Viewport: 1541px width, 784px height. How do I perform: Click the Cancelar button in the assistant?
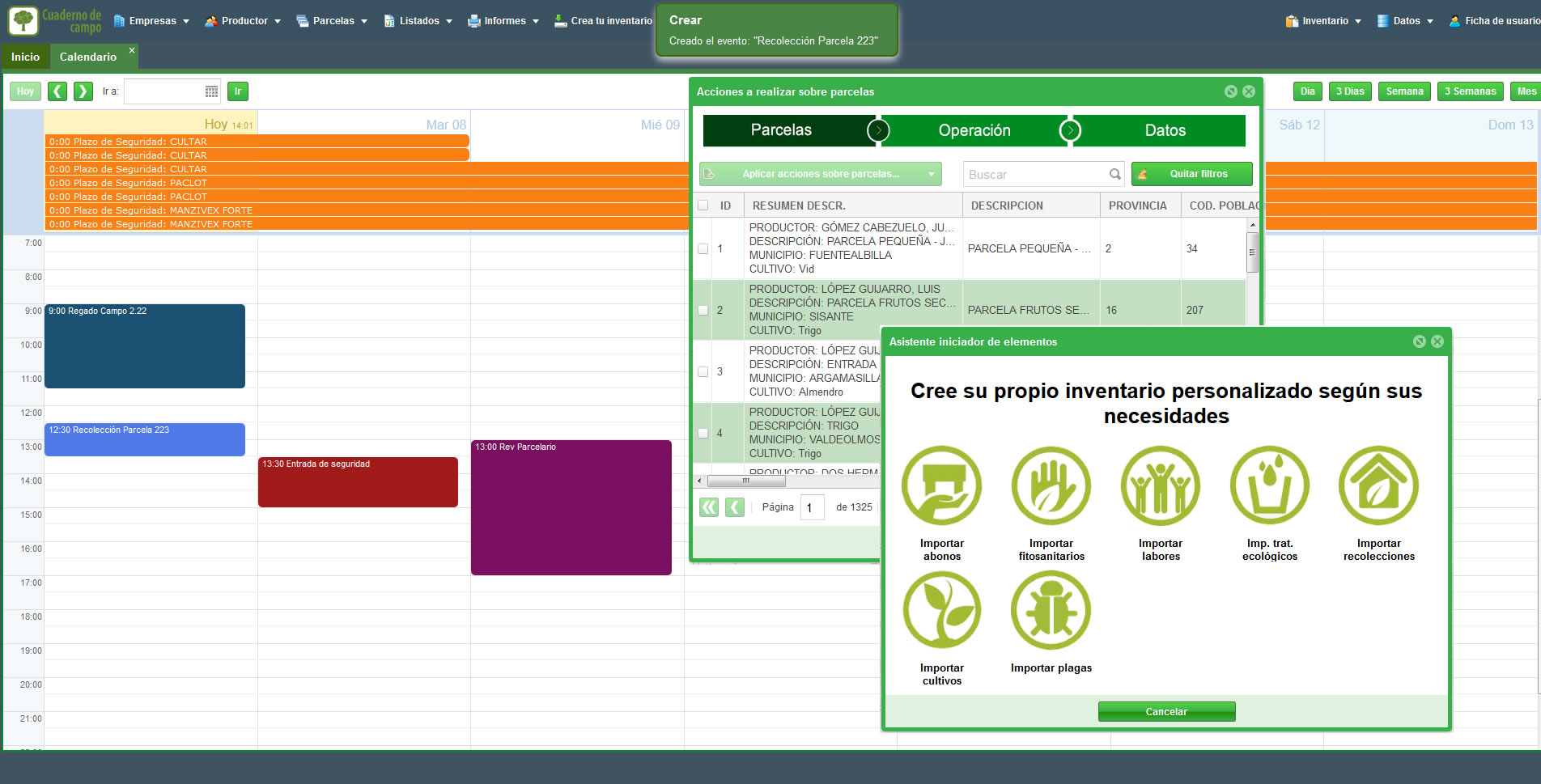1166,712
